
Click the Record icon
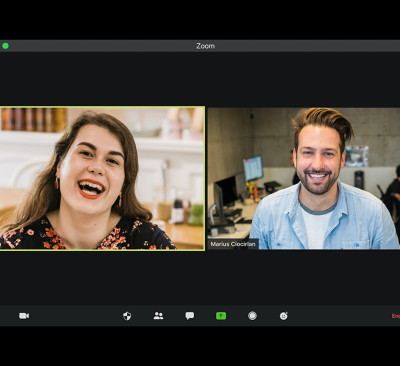tap(252, 316)
